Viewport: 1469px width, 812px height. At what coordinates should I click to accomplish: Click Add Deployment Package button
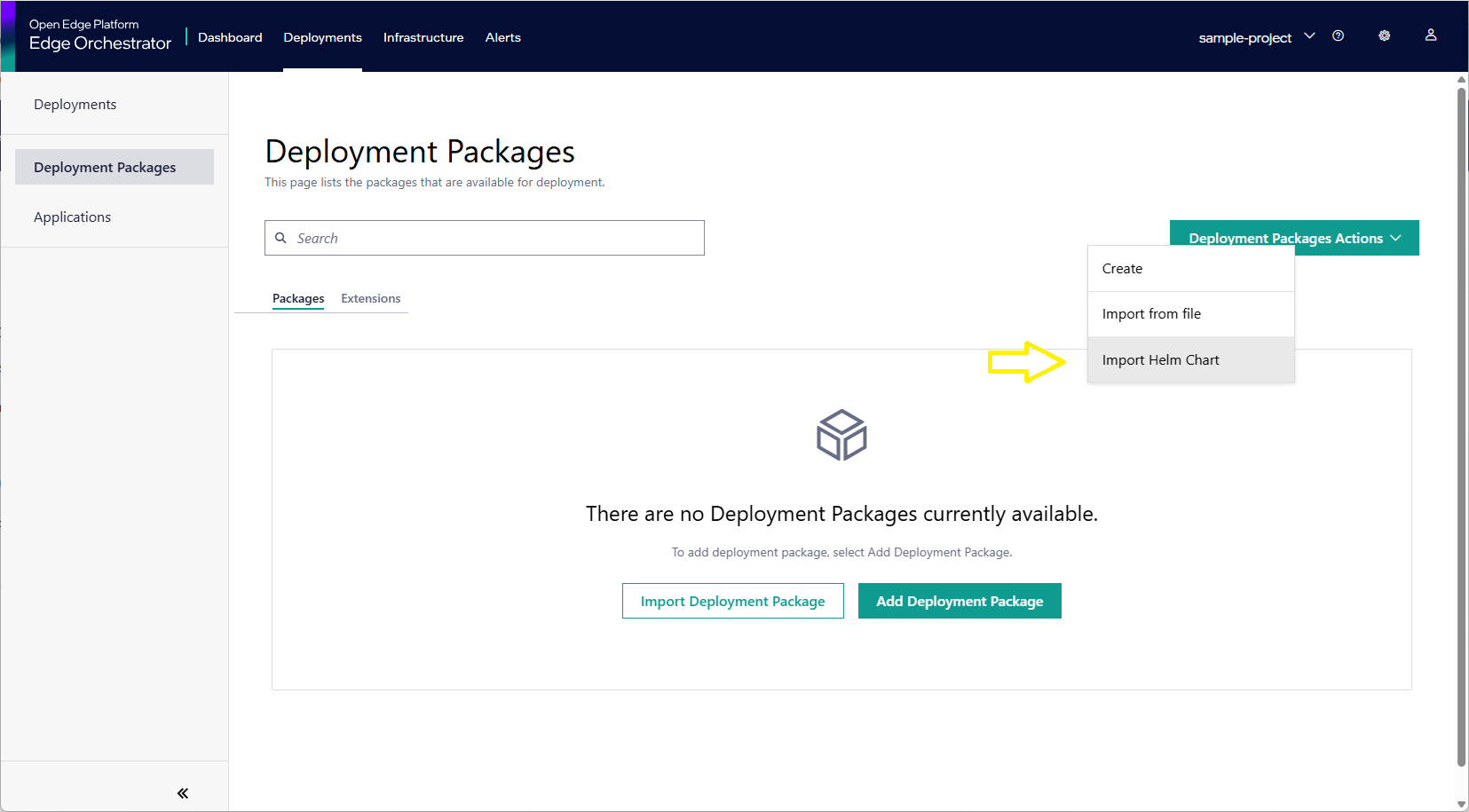click(x=960, y=602)
